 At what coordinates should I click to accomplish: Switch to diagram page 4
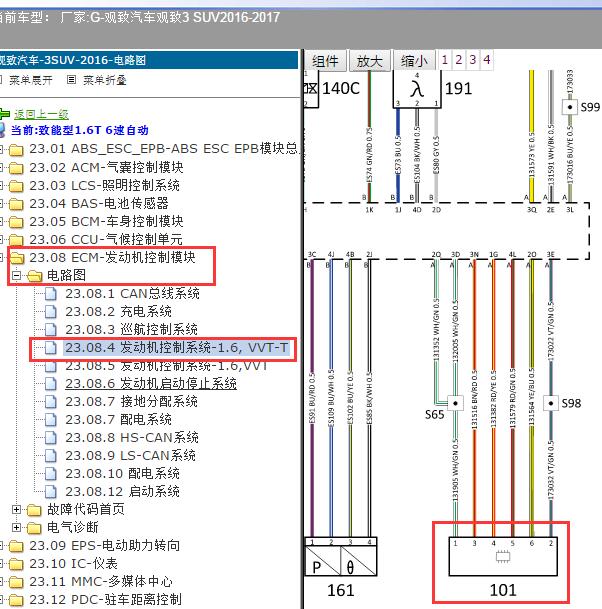coord(487,60)
